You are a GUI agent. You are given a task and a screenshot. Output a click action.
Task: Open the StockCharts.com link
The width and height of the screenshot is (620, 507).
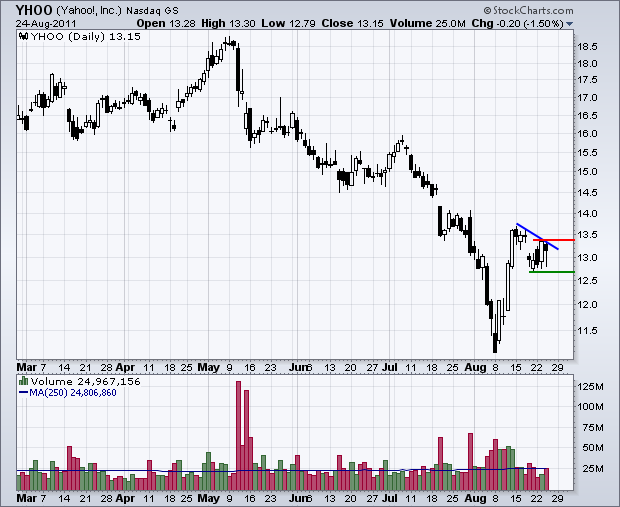click(533, 10)
